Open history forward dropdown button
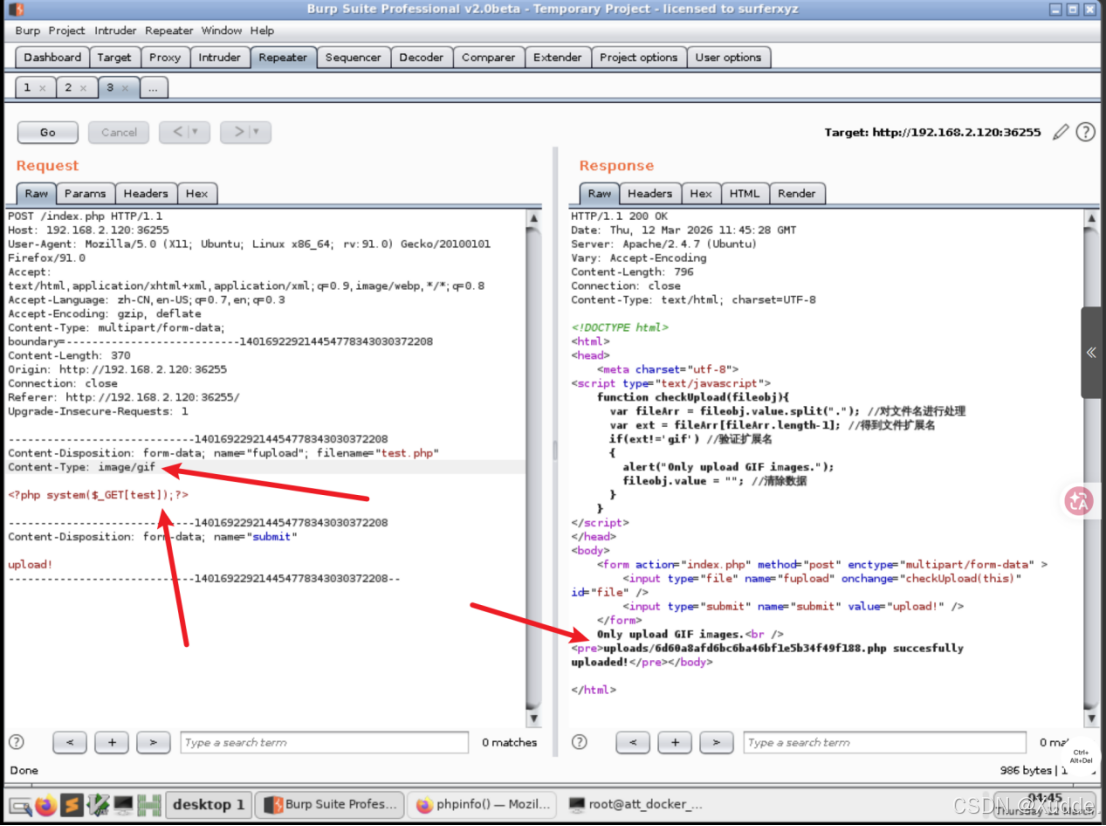 pyautogui.click(x=245, y=132)
